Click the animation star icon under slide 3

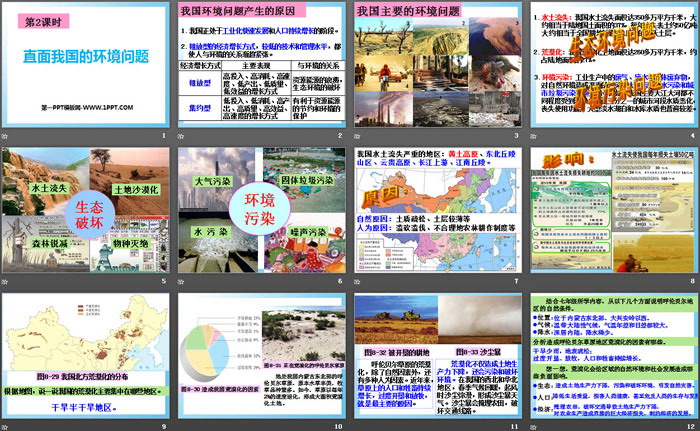pos(357,136)
